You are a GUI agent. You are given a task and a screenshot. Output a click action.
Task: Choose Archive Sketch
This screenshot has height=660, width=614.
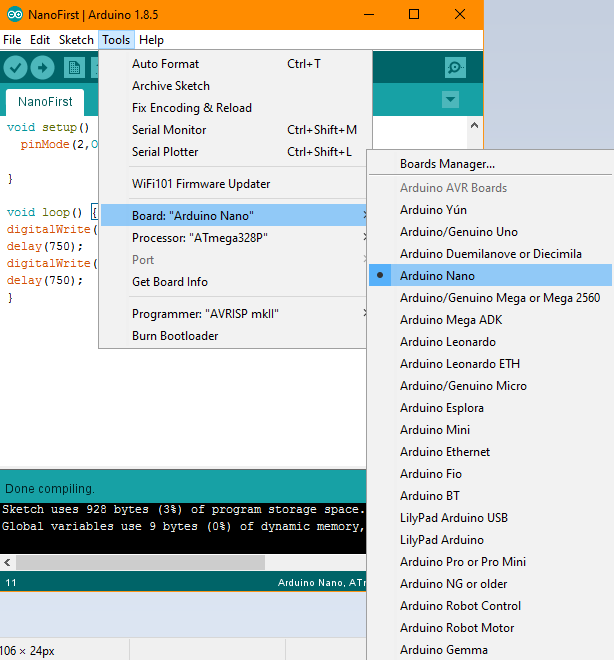pyautogui.click(x=235, y=86)
